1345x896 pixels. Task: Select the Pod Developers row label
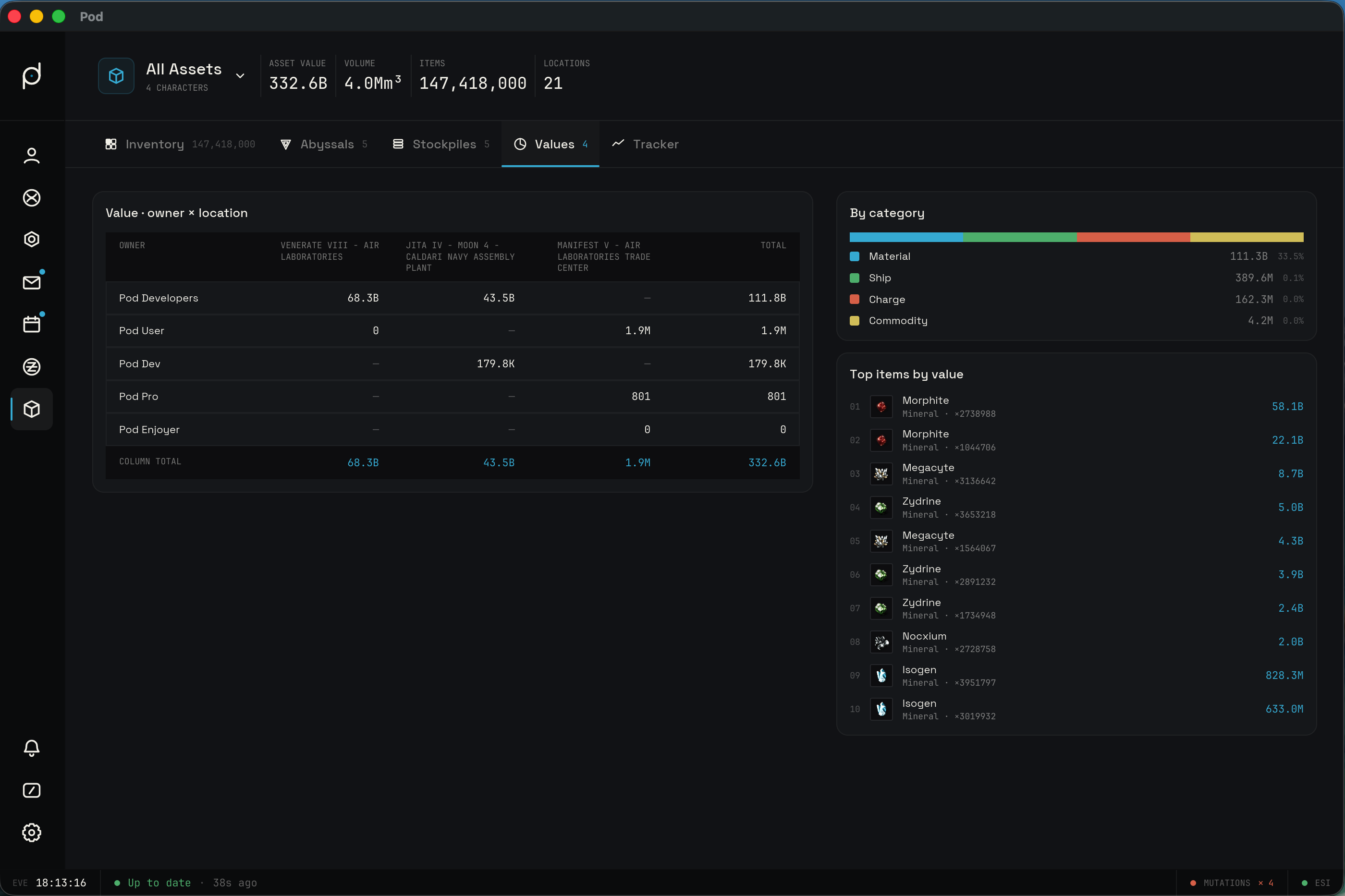coord(159,298)
